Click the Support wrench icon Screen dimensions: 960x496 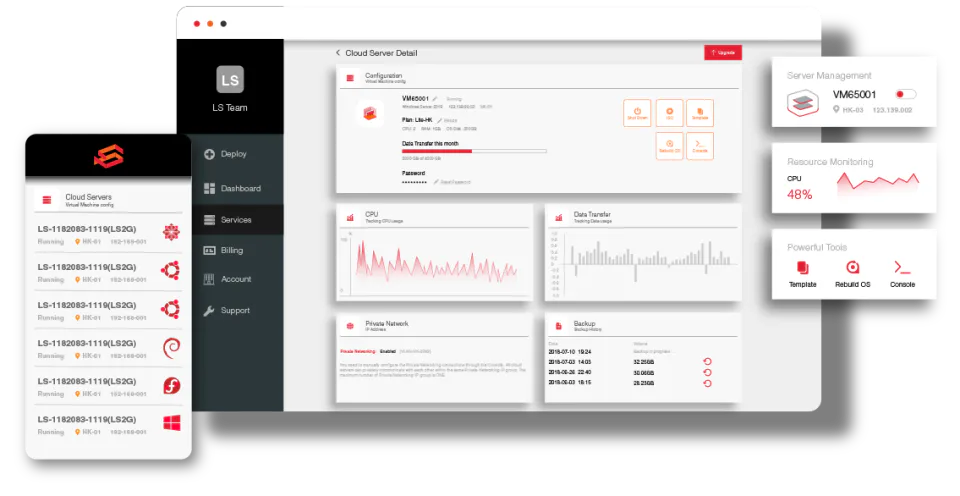click(209, 310)
